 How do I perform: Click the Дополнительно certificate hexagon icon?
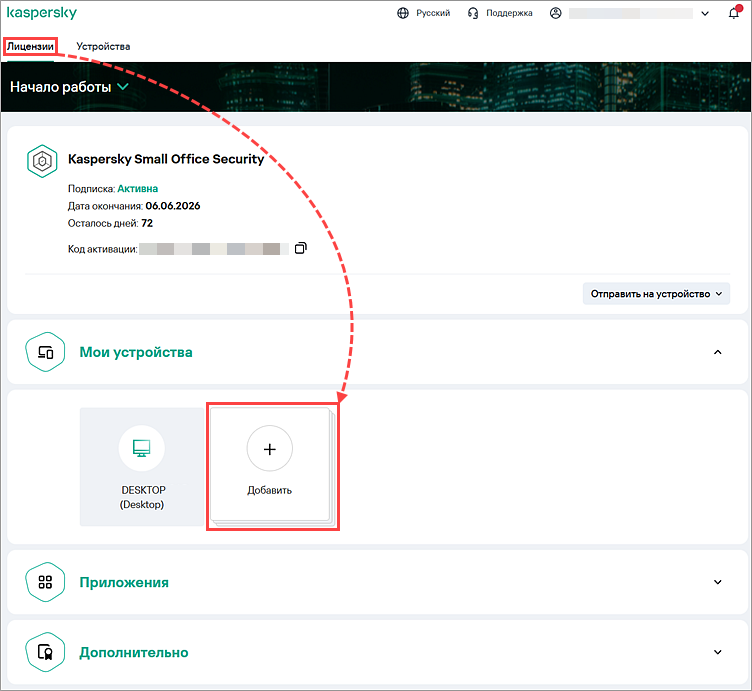tap(45, 652)
